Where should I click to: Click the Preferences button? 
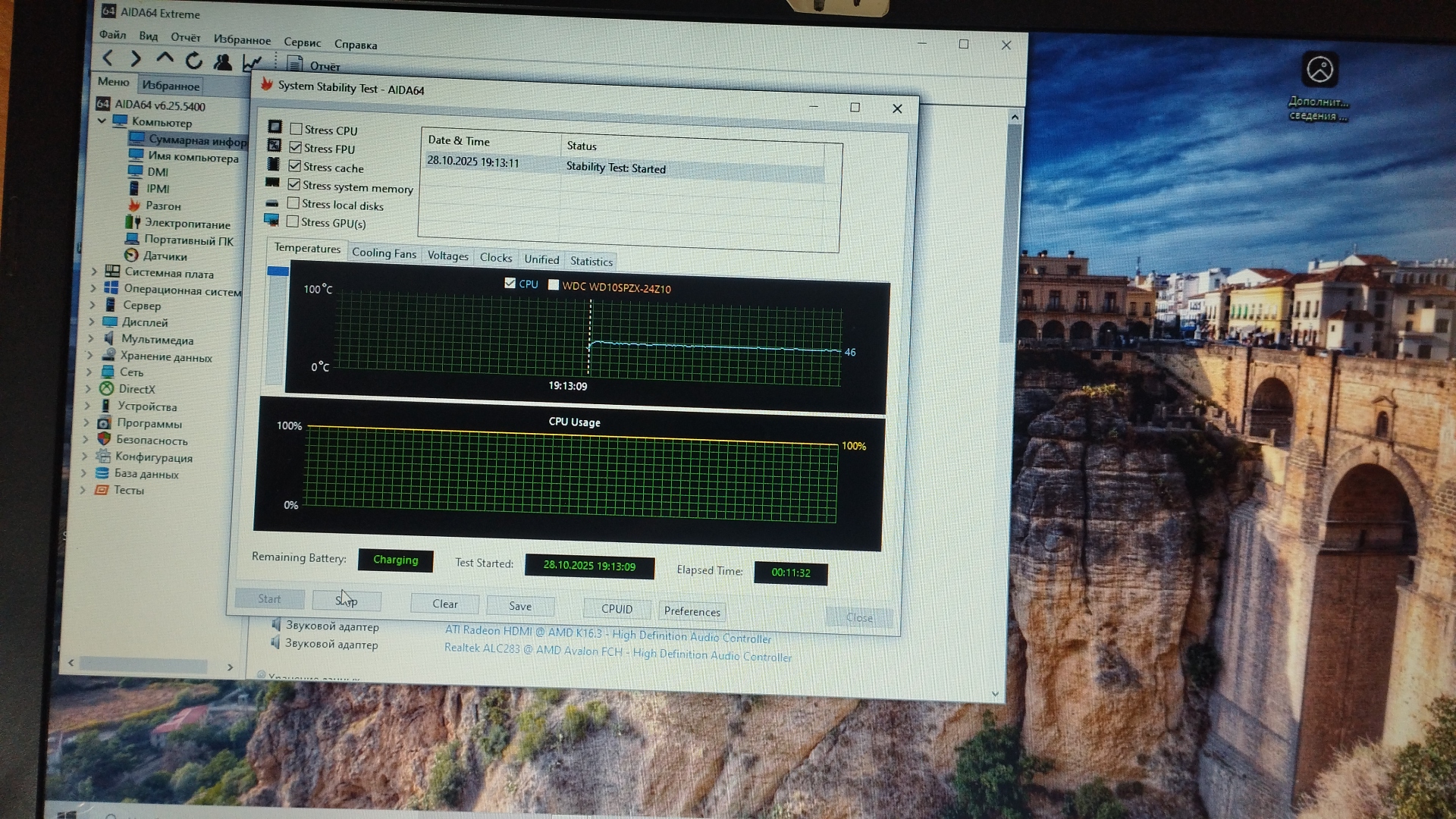click(692, 611)
